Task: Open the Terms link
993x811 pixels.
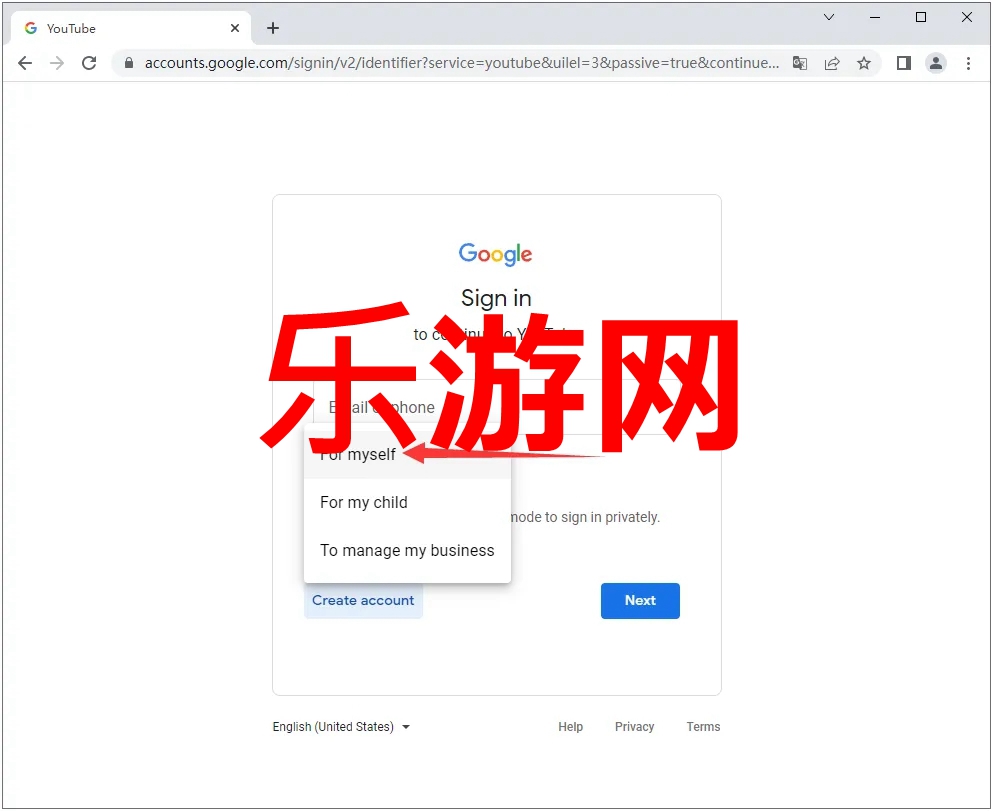Action: [x=704, y=727]
